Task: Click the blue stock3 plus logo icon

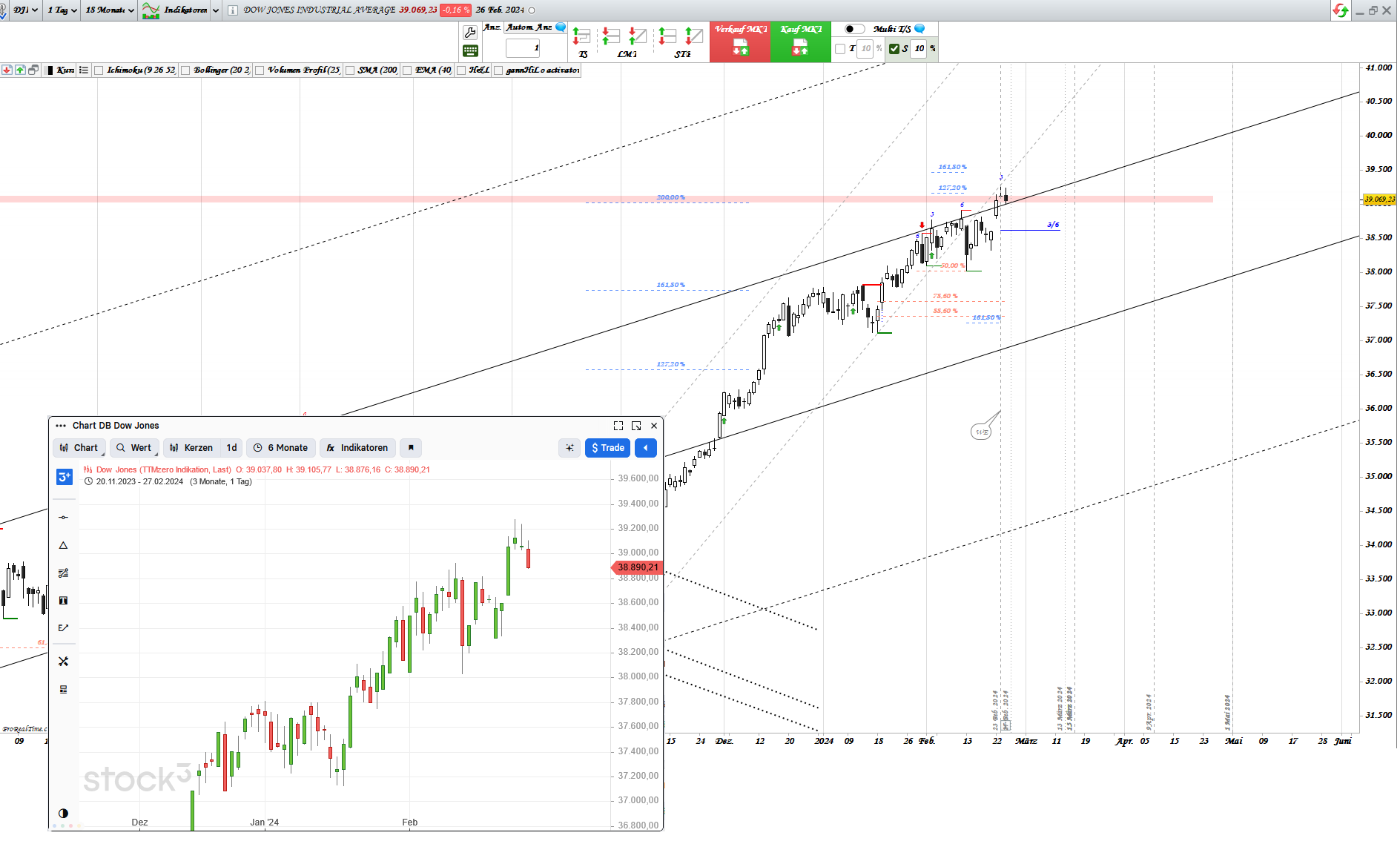Action: (x=65, y=477)
